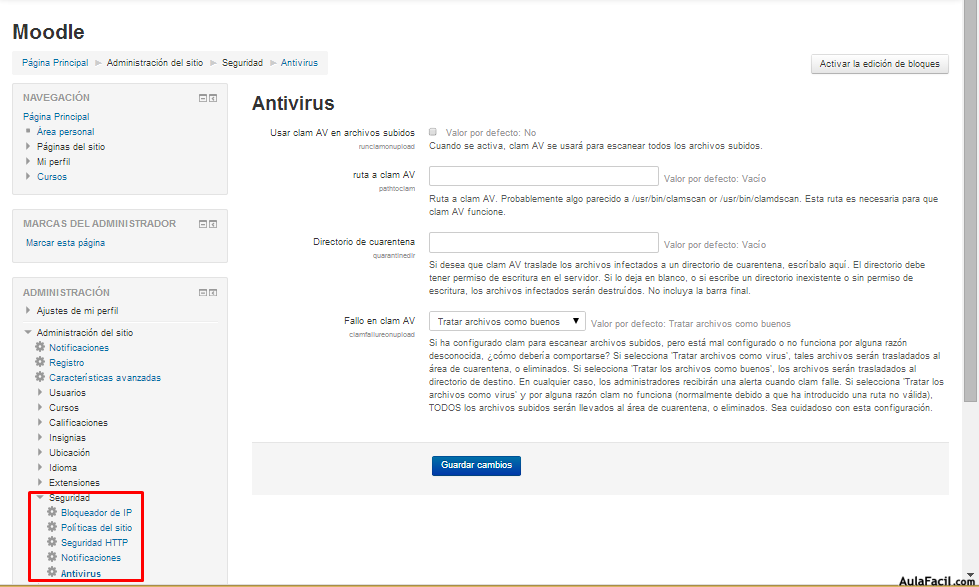
Task: Expand 'Páginas del sitio' navigation node
Action: click(x=27, y=146)
